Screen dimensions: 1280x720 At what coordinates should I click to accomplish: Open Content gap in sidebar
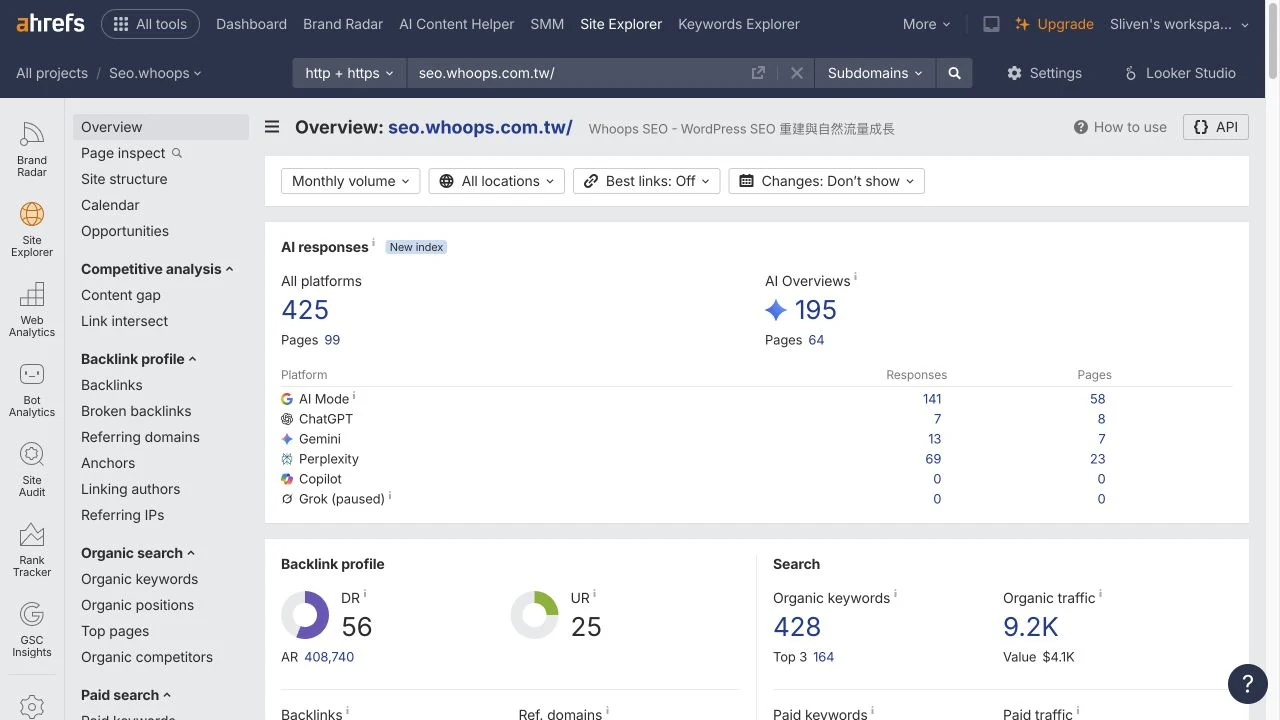(121, 295)
